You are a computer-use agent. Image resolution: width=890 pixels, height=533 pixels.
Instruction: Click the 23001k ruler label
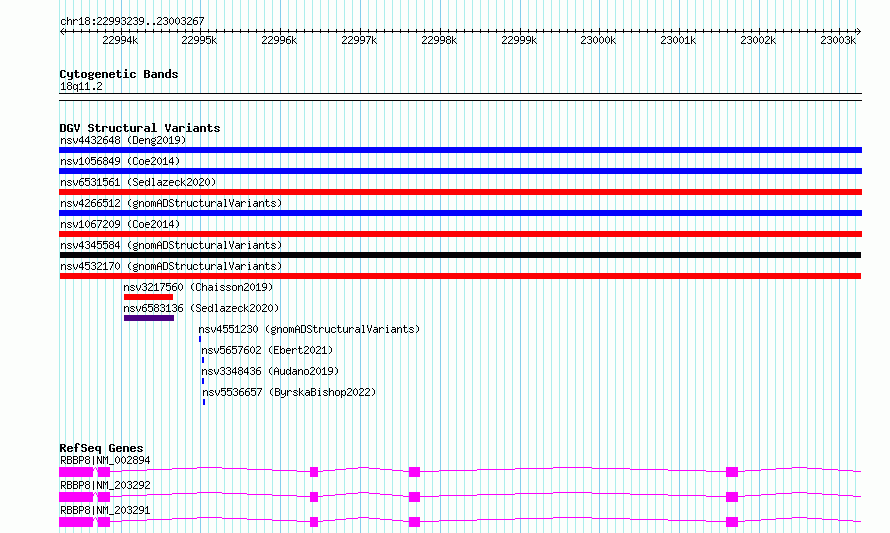click(x=678, y=40)
